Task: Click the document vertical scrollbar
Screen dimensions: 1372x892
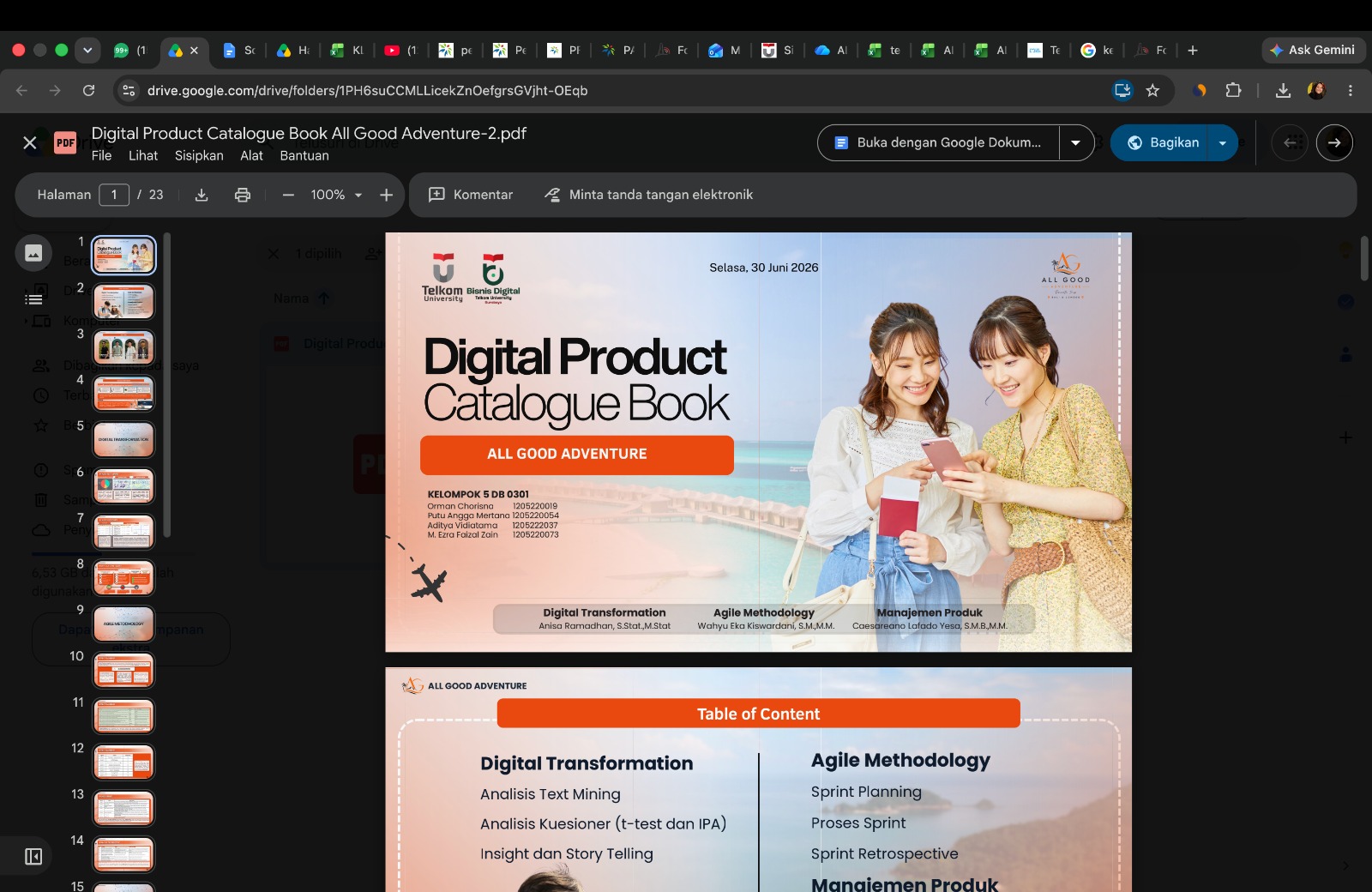Action: 1364,259
